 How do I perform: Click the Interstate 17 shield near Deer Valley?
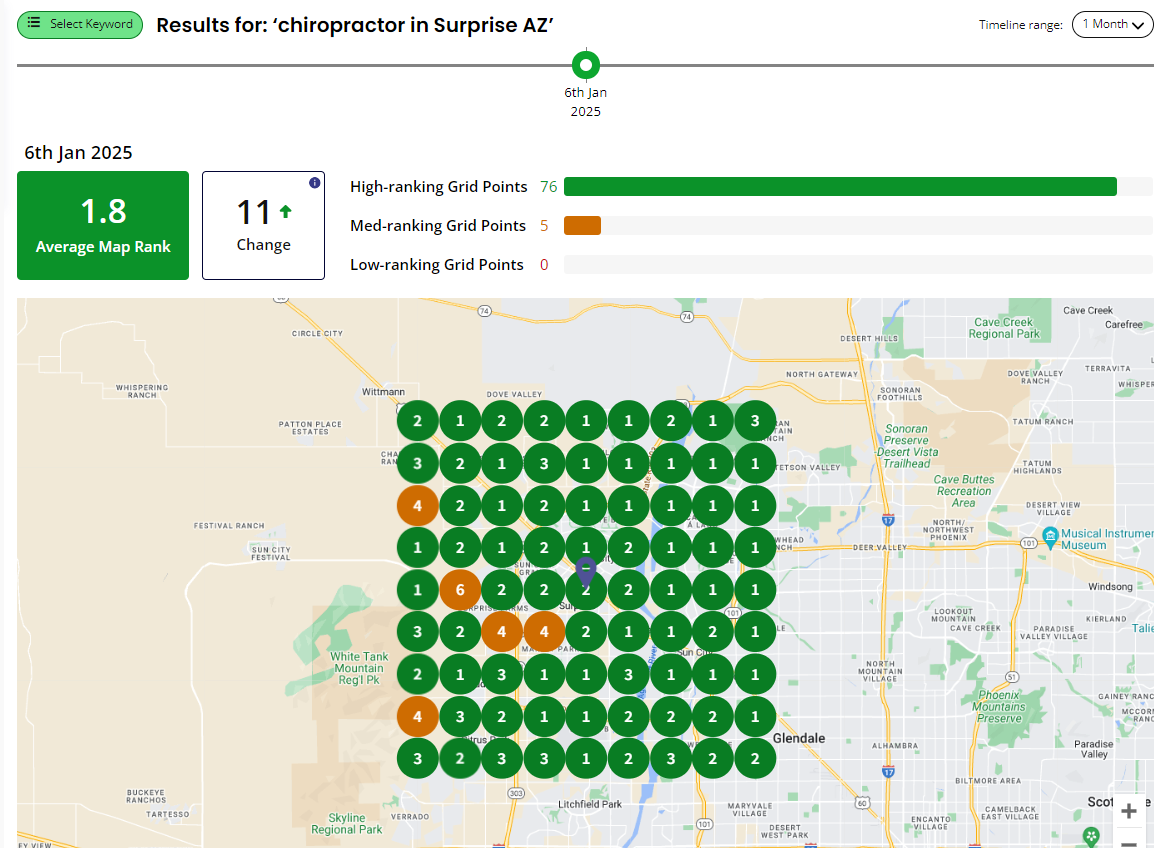(x=888, y=520)
